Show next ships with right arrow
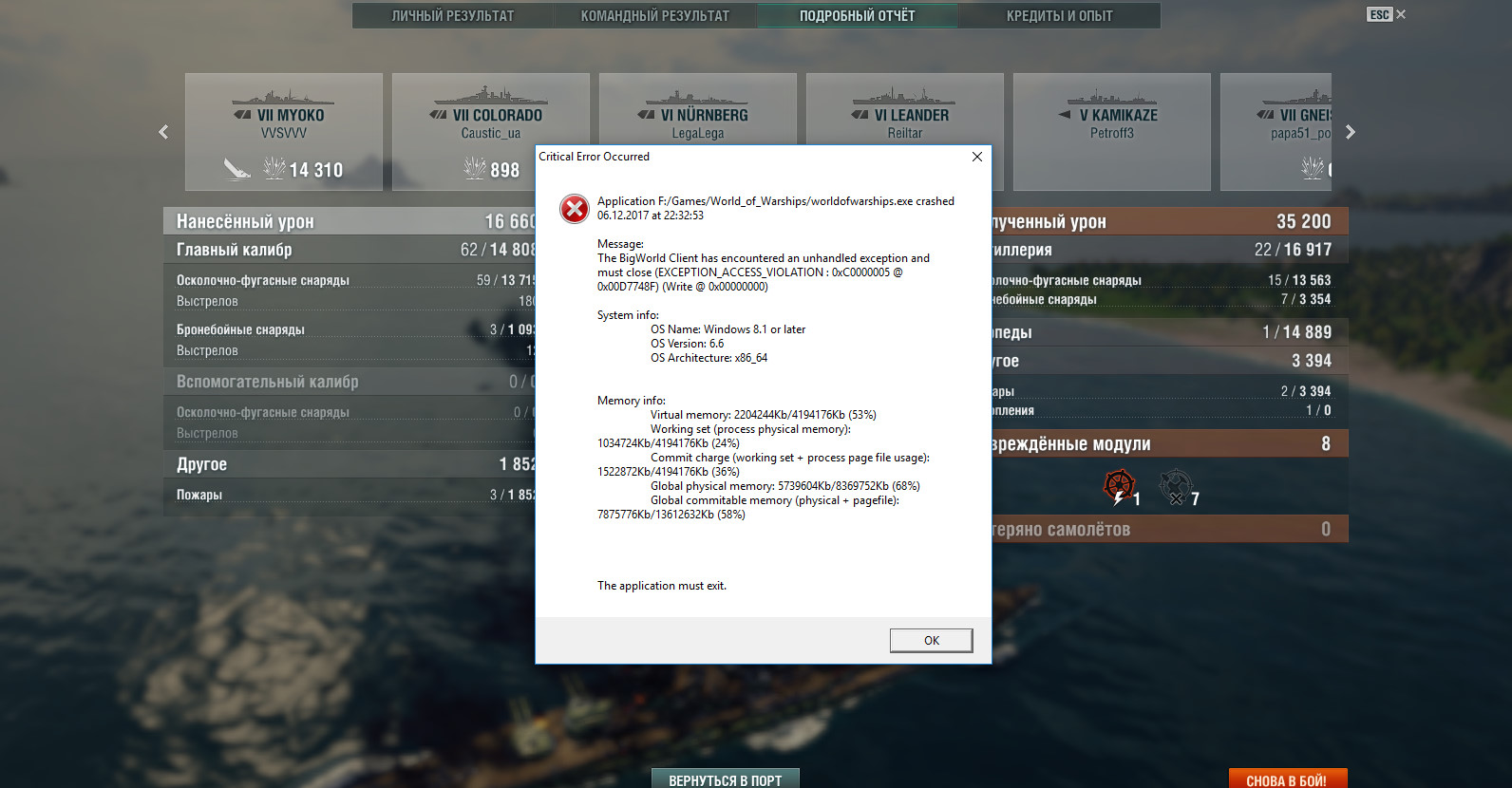This screenshot has width=1512, height=788. [x=1351, y=132]
